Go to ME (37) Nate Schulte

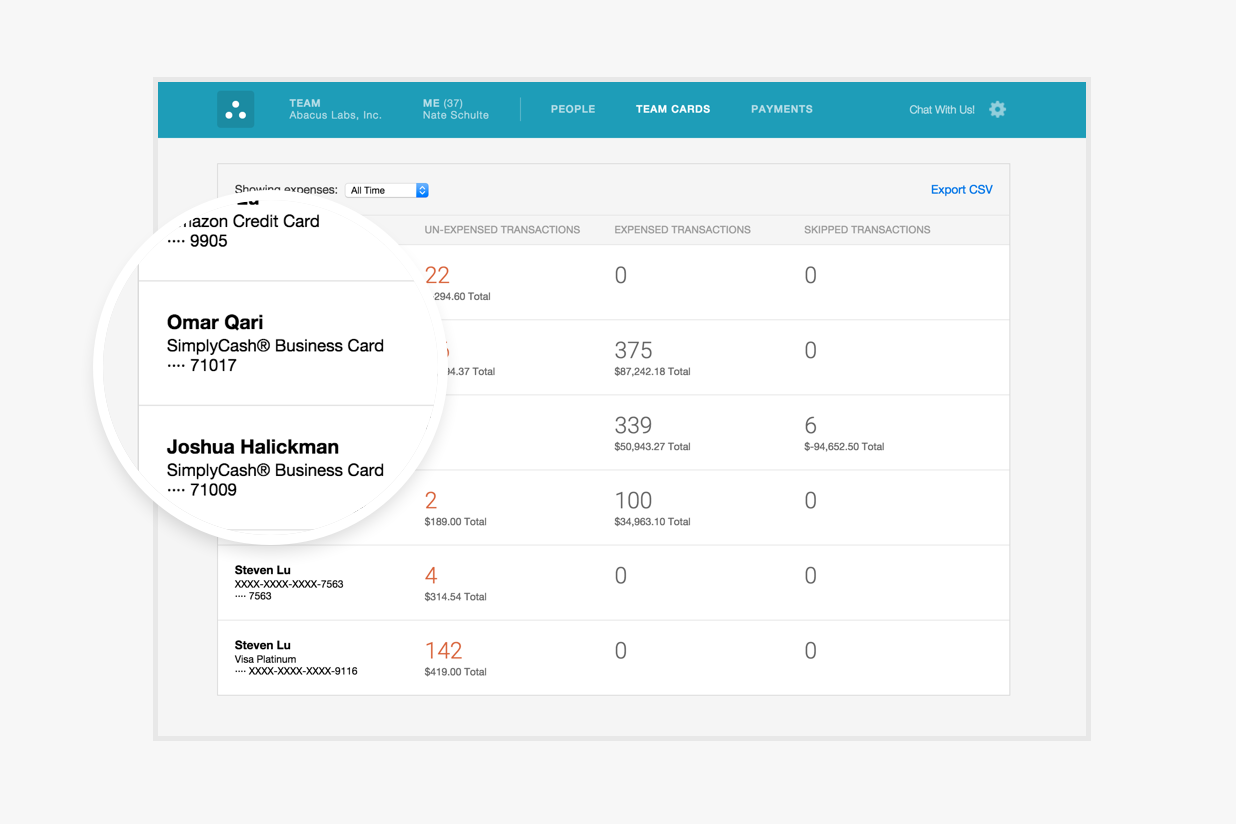[456, 109]
